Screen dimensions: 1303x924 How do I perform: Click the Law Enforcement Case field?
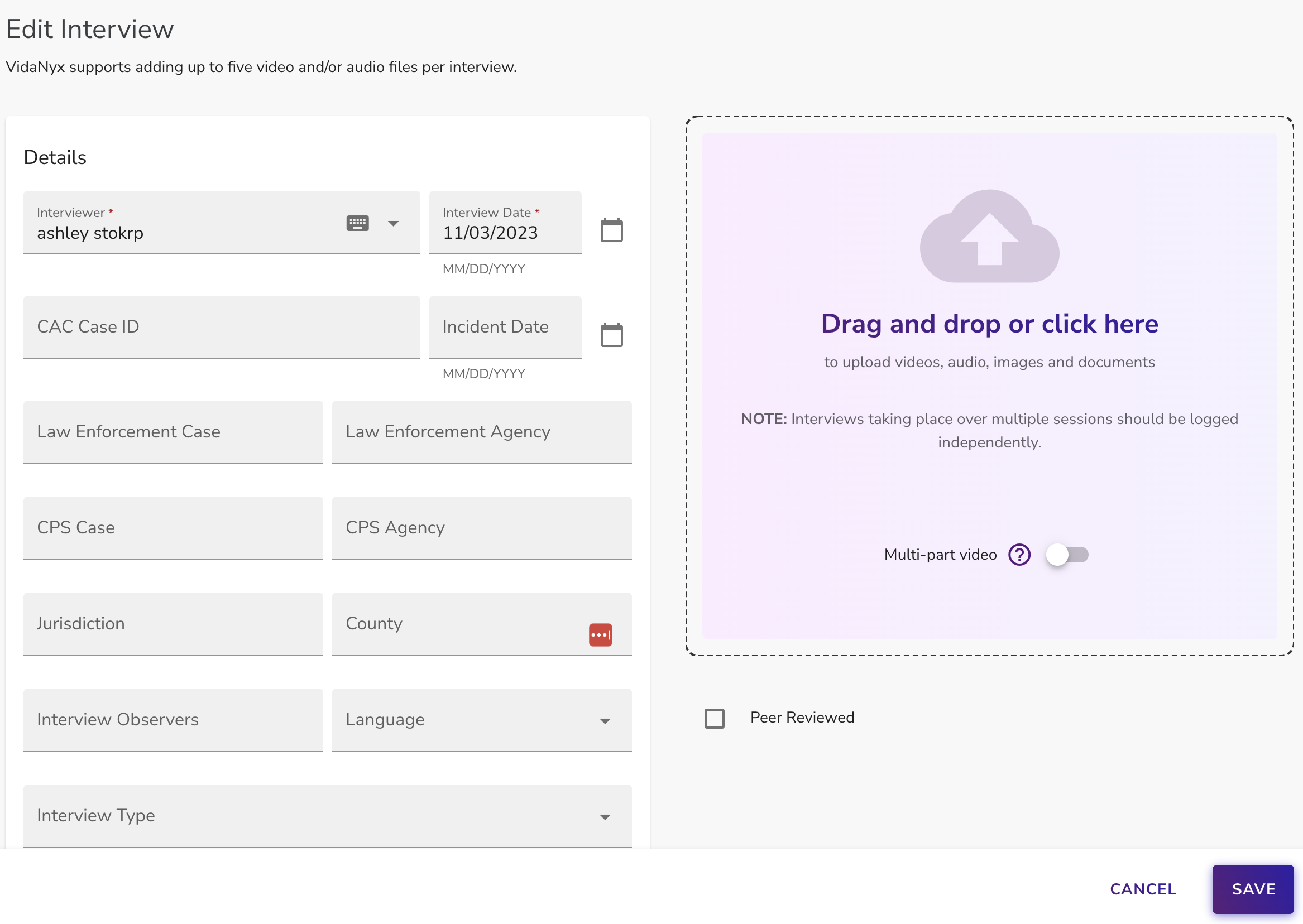(173, 432)
